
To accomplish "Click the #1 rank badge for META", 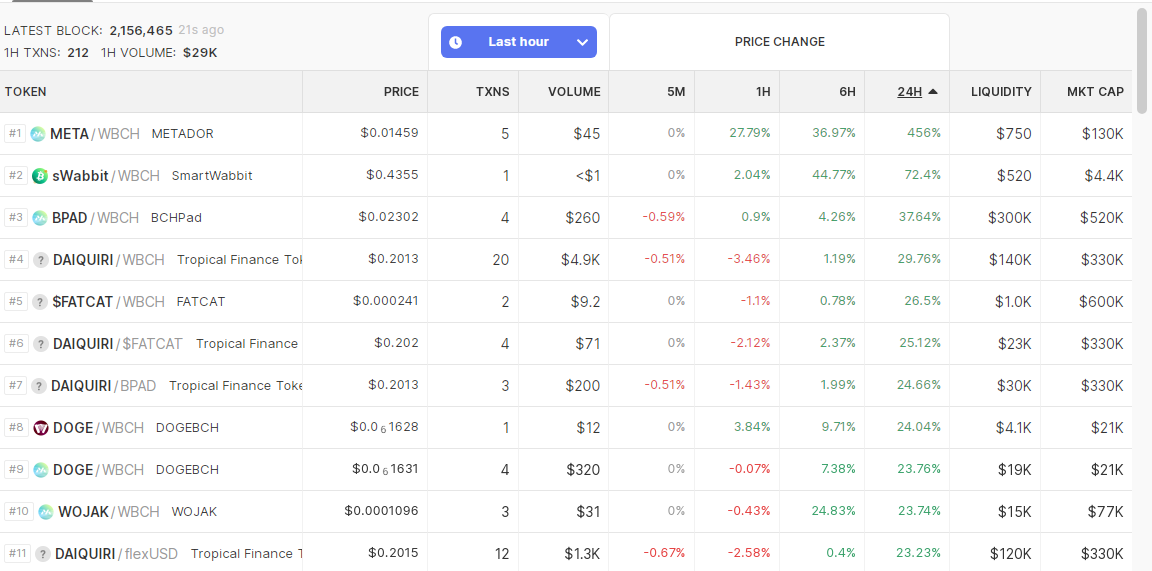I will pyautogui.click(x=15, y=134).
